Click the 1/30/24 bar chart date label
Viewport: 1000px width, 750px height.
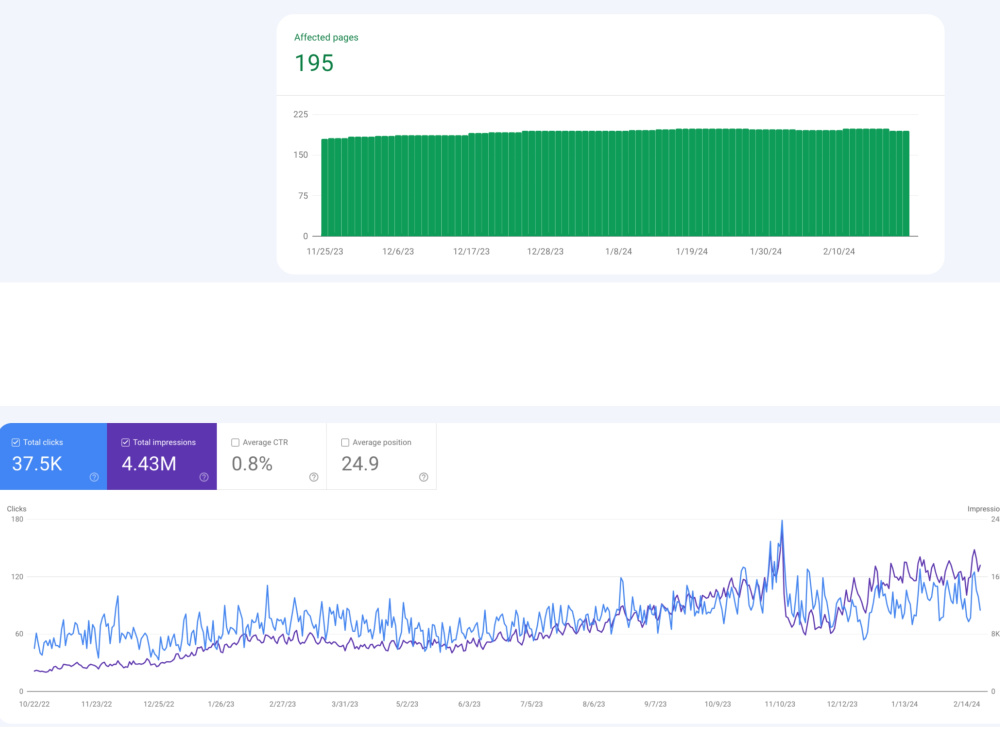[766, 251]
